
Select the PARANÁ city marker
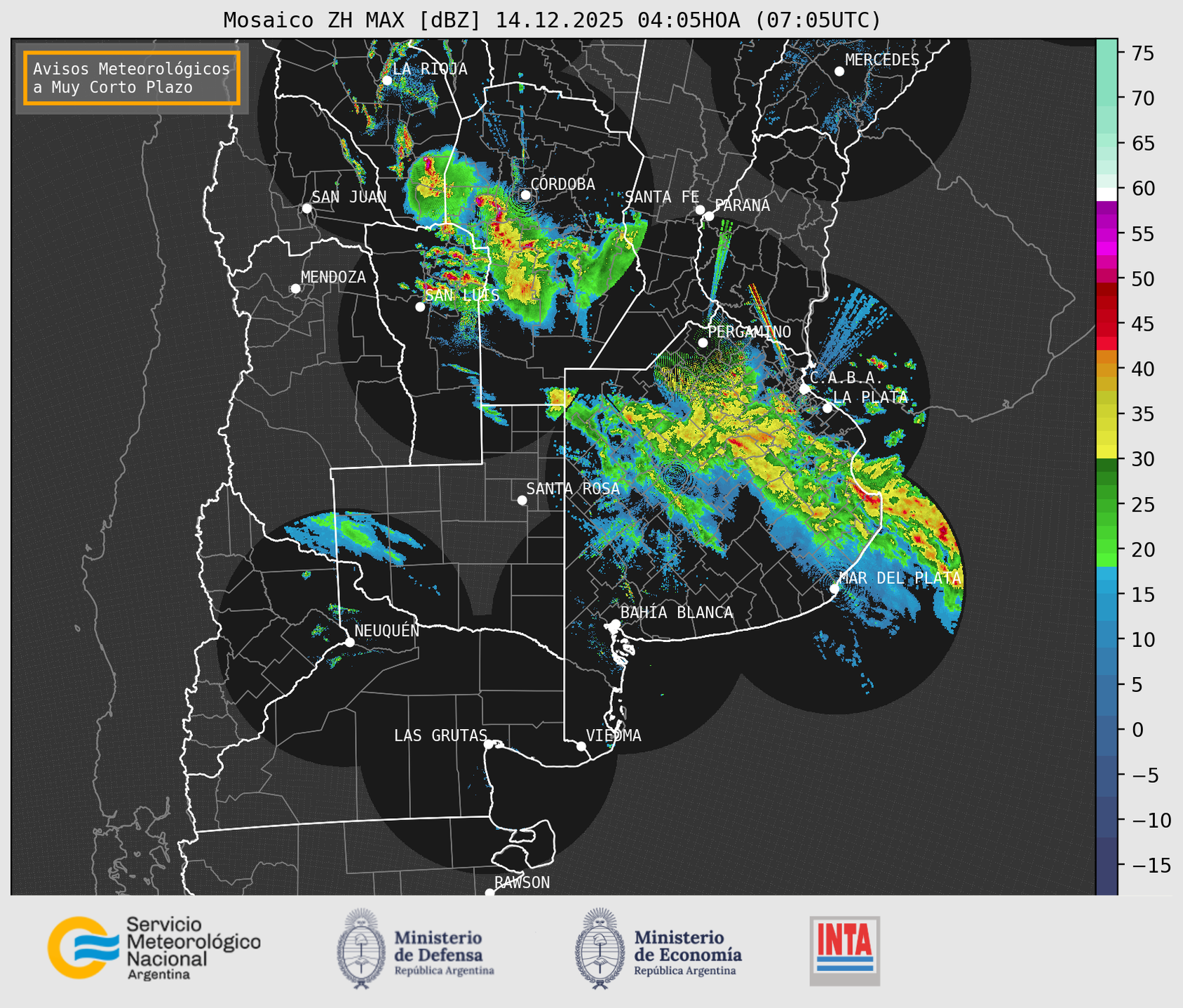pos(709,216)
